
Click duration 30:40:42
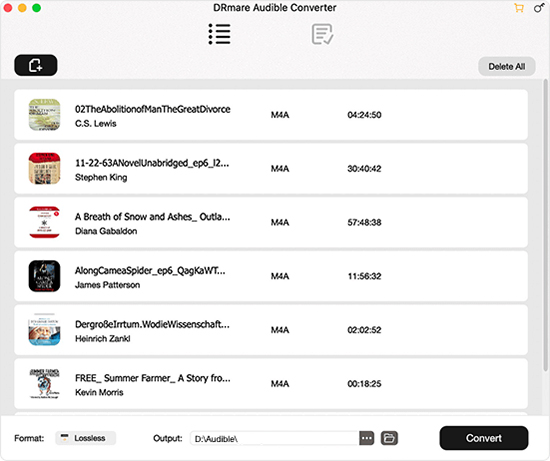(364, 168)
